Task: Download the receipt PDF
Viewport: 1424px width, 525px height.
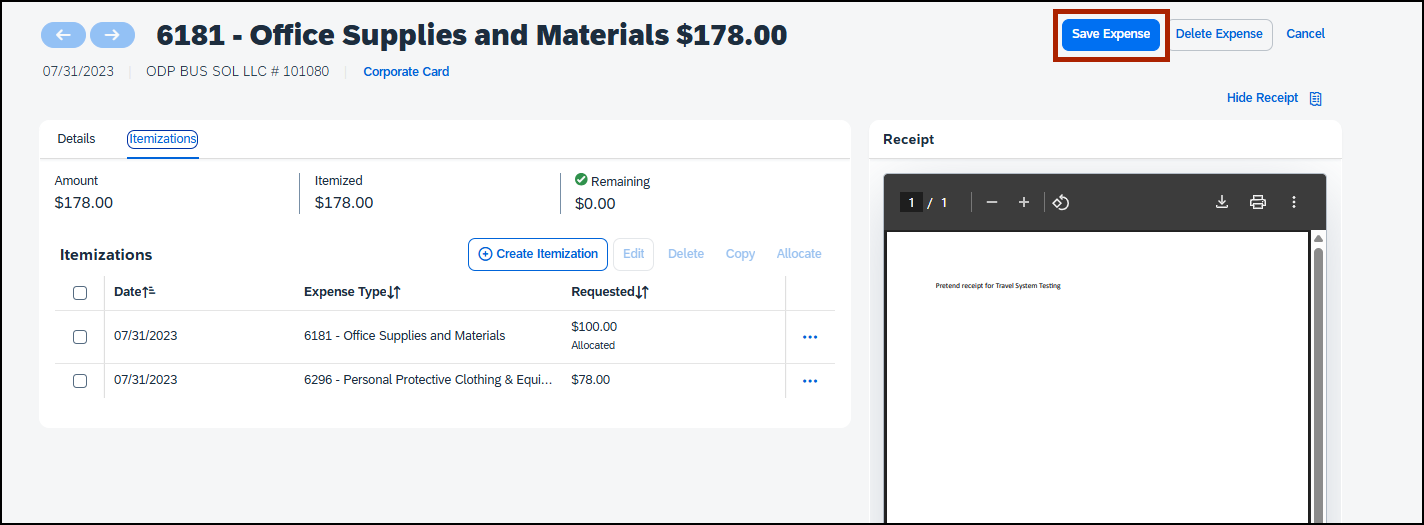Action: (1222, 202)
